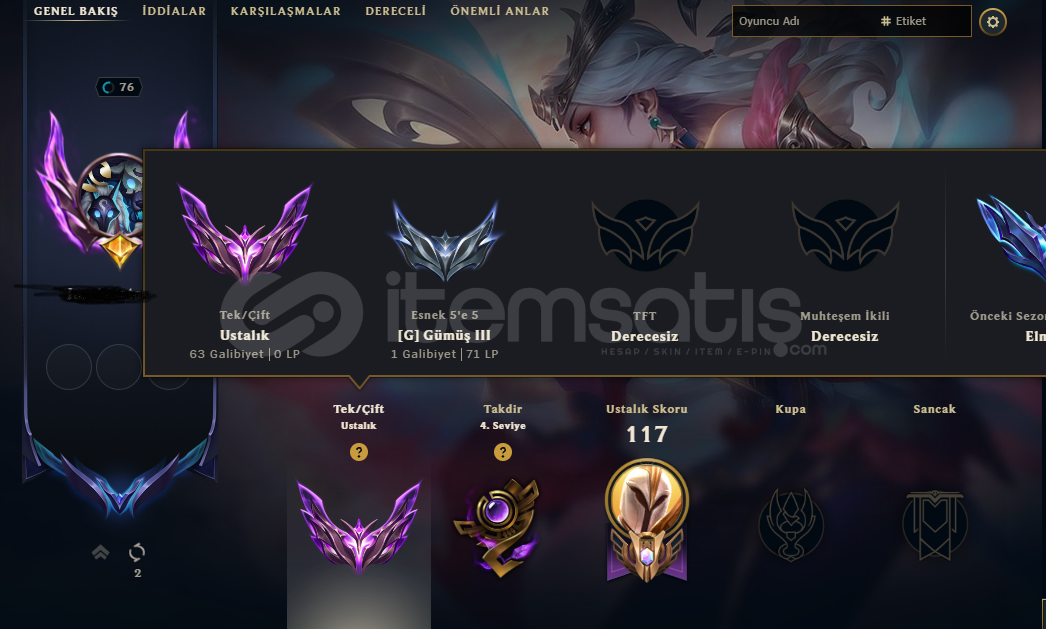Open the KARŞILAŞMALAR tab
The height and width of the screenshot is (629, 1046).
click(286, 11)
